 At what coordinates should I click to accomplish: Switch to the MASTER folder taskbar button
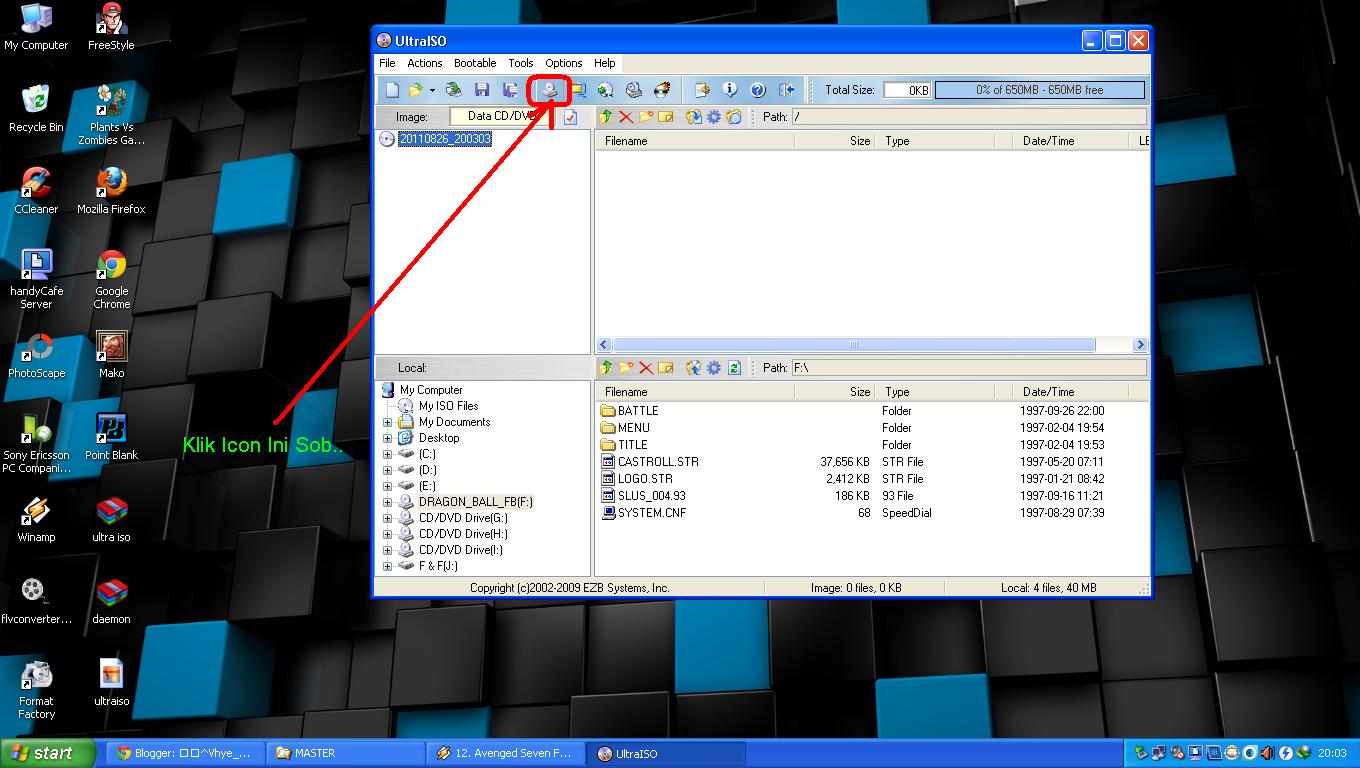tap(345, 753)
